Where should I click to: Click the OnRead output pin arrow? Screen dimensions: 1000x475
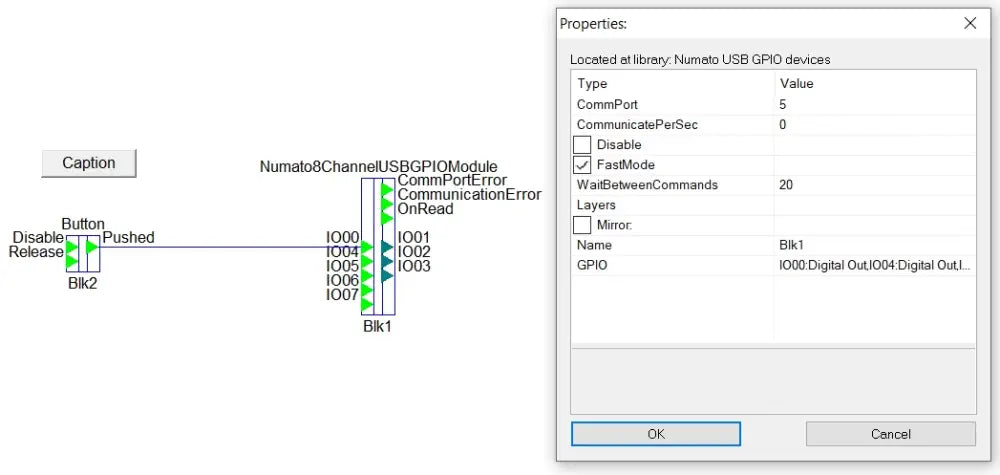click(386, 217)
